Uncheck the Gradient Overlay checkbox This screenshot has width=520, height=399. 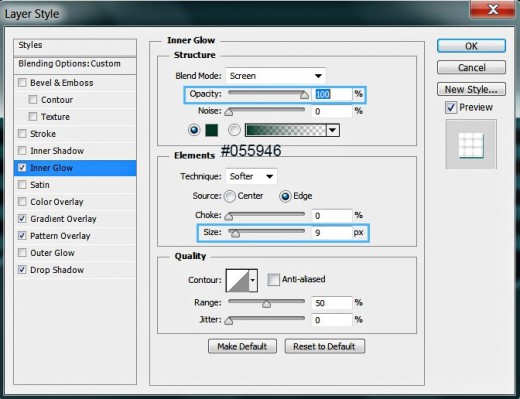[x=22, y=219]
